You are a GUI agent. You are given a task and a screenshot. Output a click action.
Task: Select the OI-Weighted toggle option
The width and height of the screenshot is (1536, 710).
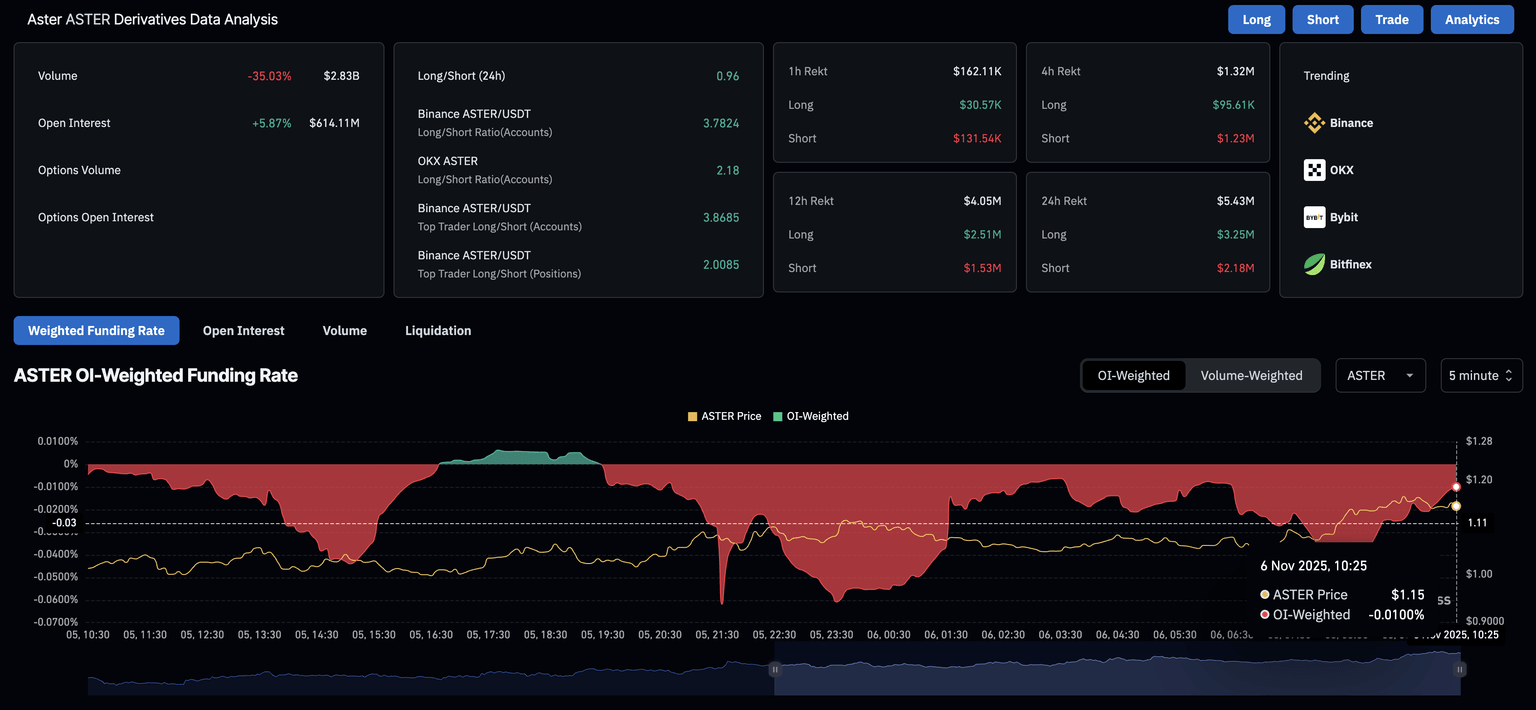1133,376
